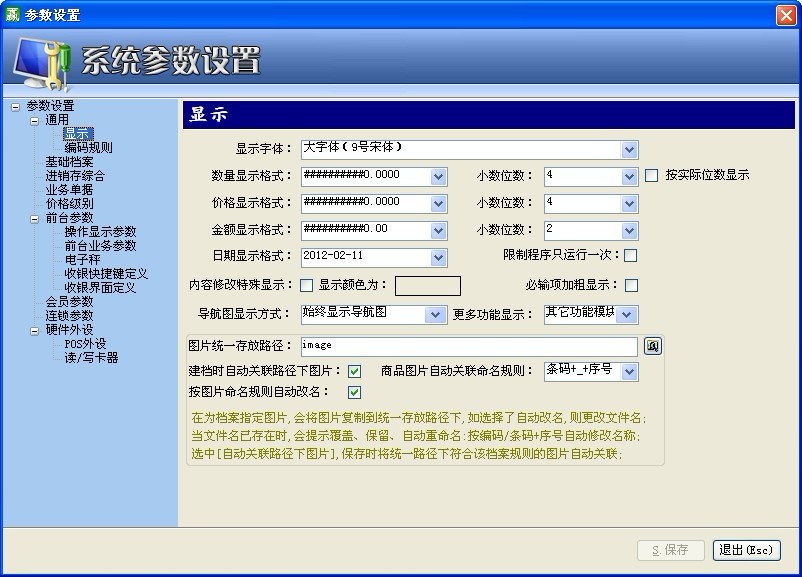Open 进销存综合 settings

pos(75,176)
